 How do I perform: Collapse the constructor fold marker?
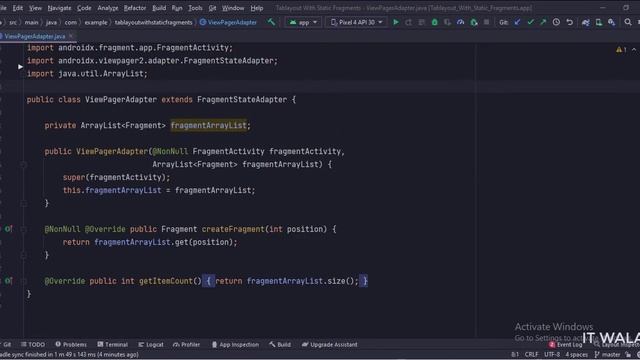[x=24, y=164]
